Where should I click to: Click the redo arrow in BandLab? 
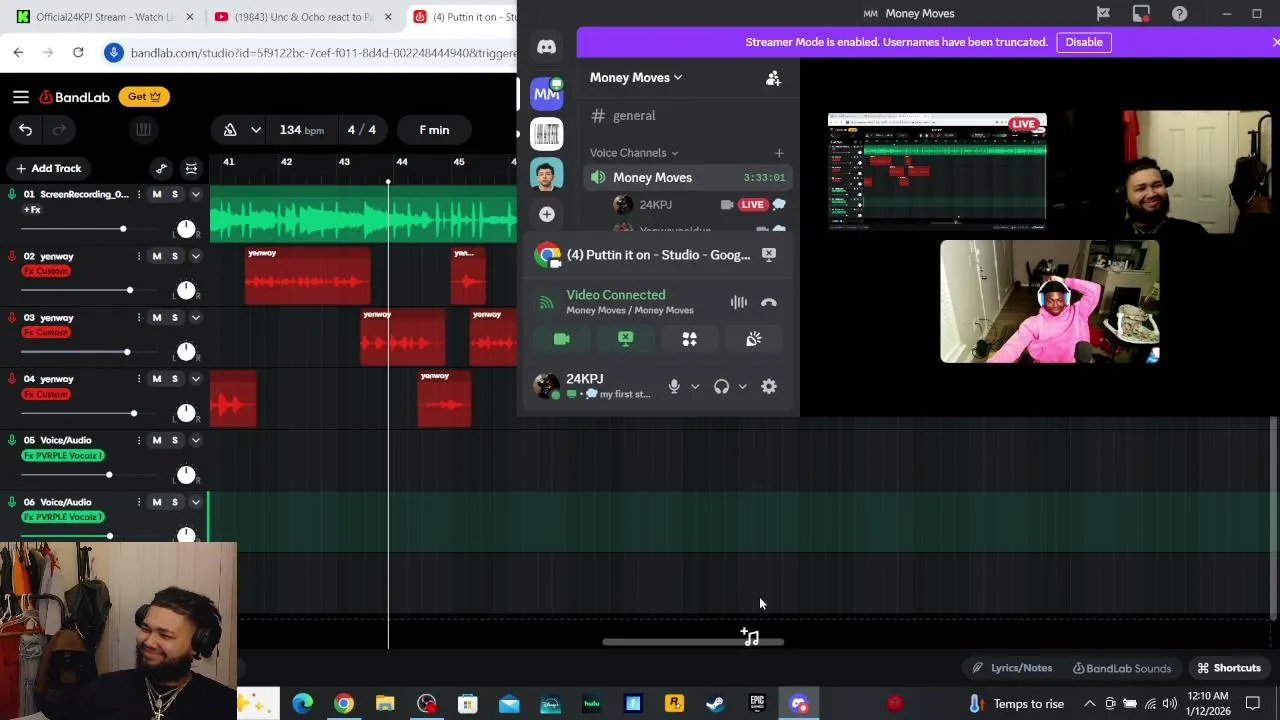click(59, 130)
